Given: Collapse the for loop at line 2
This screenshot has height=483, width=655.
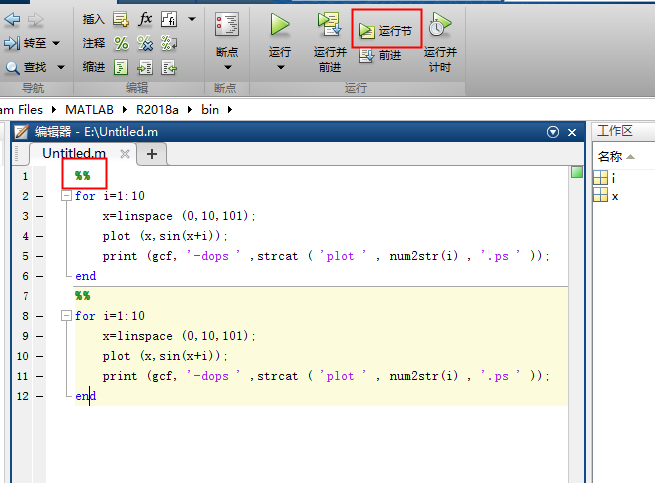Looking at the screenshot, I should click(66, 196).
